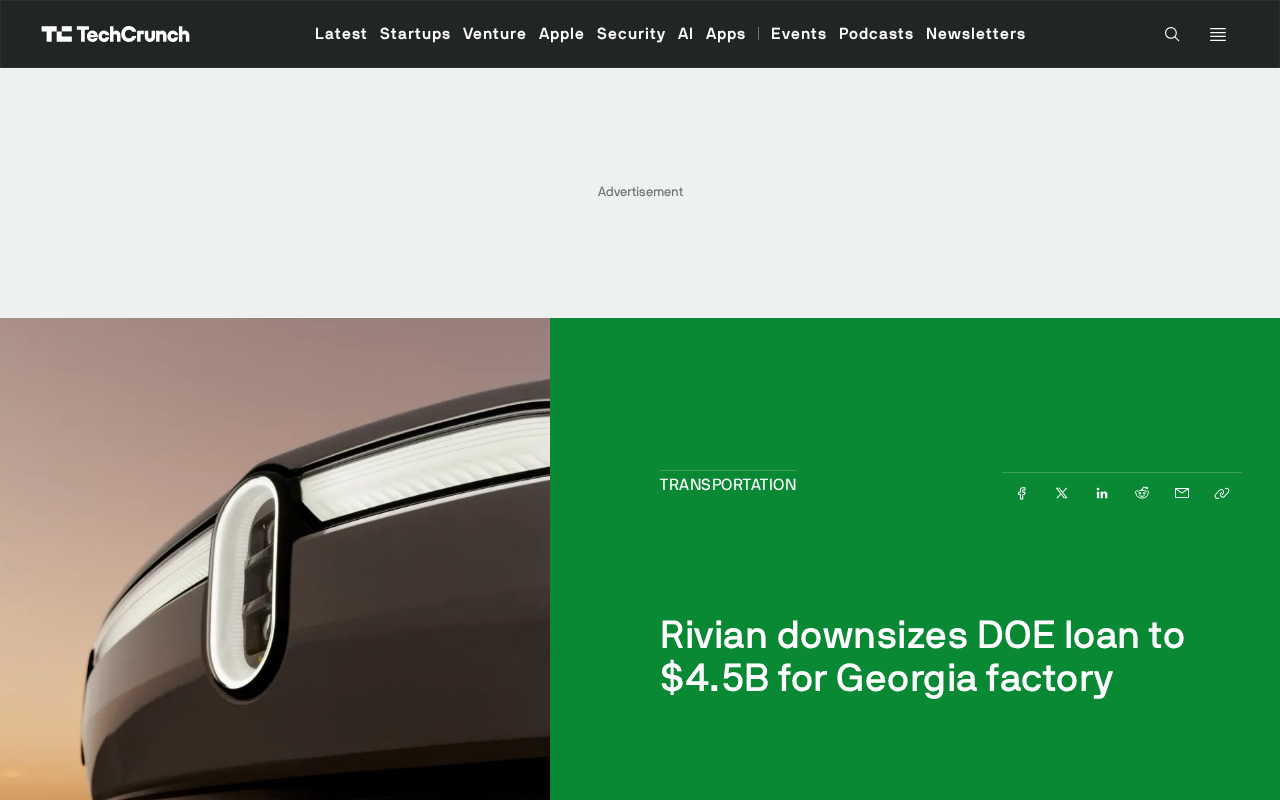This screenshot has height=800, width=1280.
Task: Open the hamburger menu icon
Action: click(1218, 34)
